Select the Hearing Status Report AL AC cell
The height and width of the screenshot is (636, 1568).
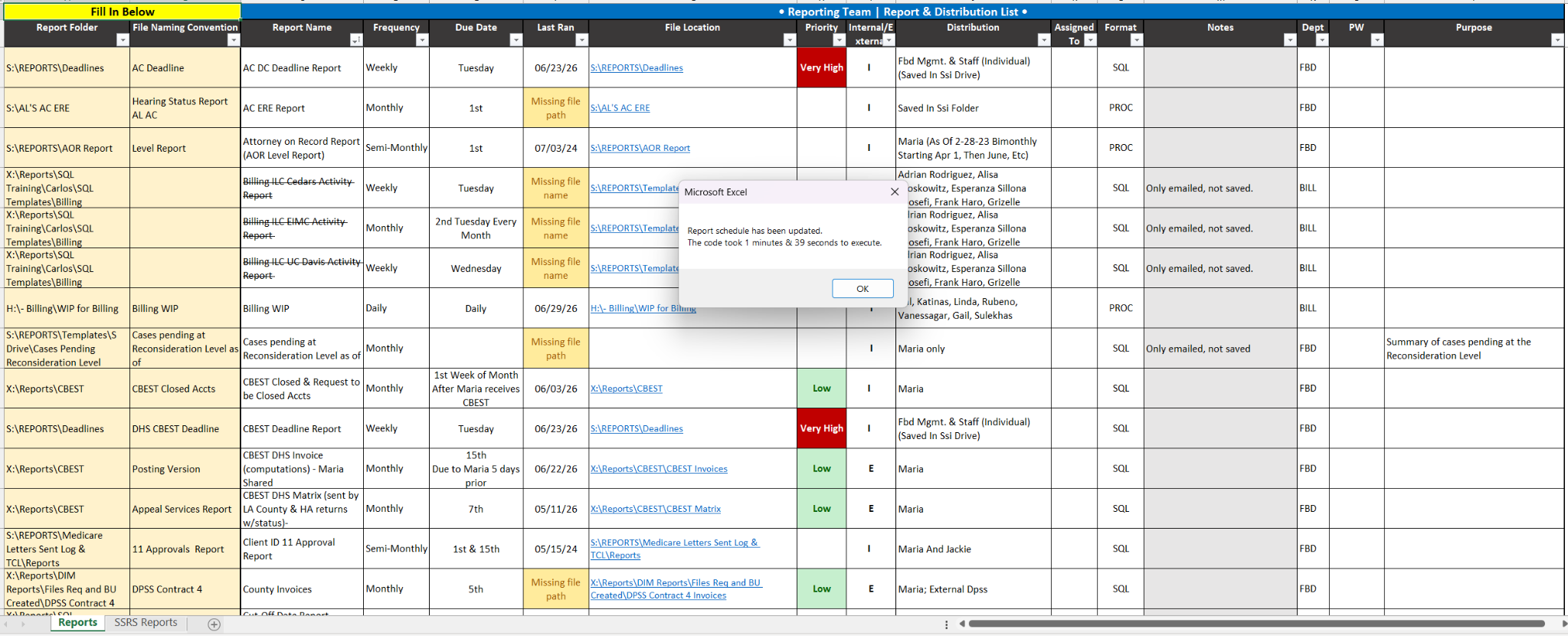tap(185, 108)
